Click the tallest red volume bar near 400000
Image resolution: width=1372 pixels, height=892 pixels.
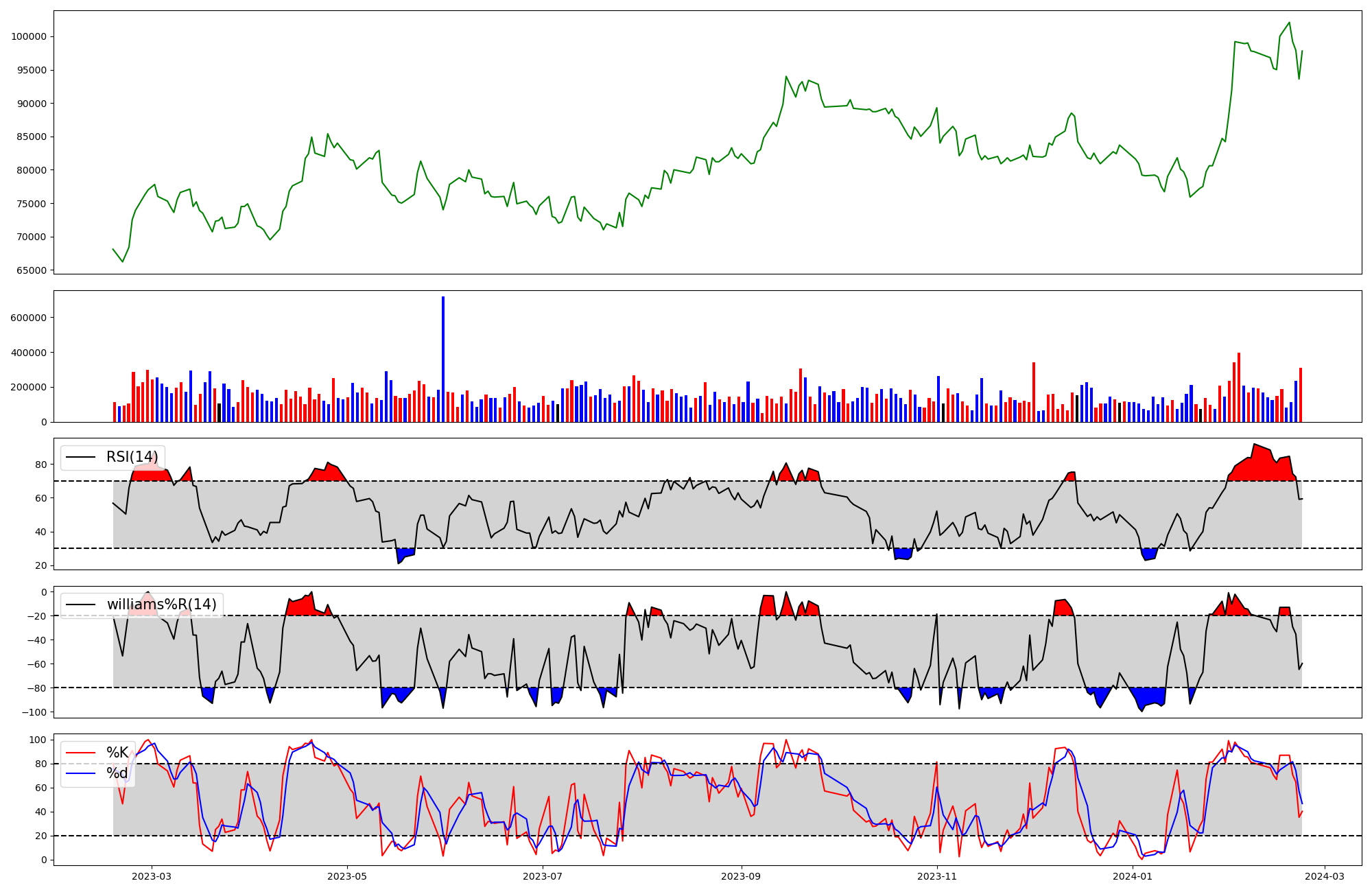(1238, 384)
